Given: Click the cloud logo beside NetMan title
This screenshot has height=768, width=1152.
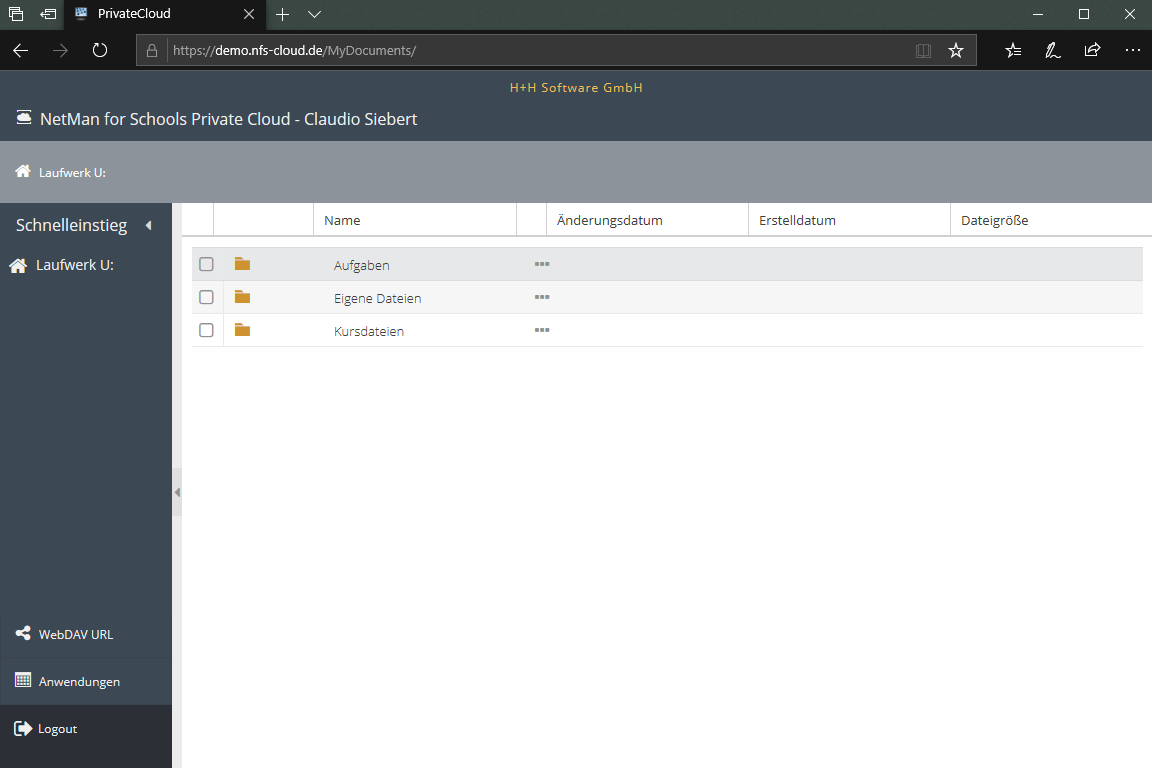Looking at the screenshot, I should [x=24, y=118].
